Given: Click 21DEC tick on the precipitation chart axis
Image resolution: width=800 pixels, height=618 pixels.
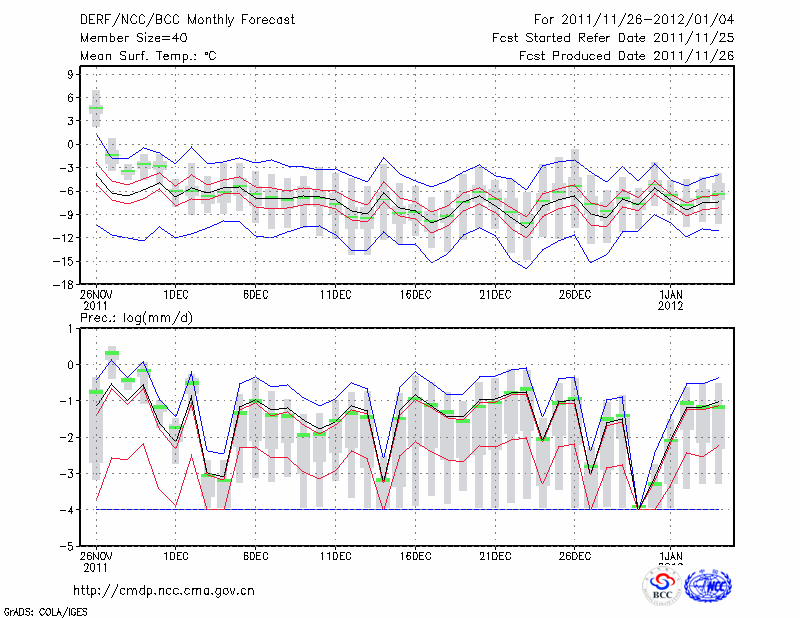Looking at the screenshot, I should [495, 556].
